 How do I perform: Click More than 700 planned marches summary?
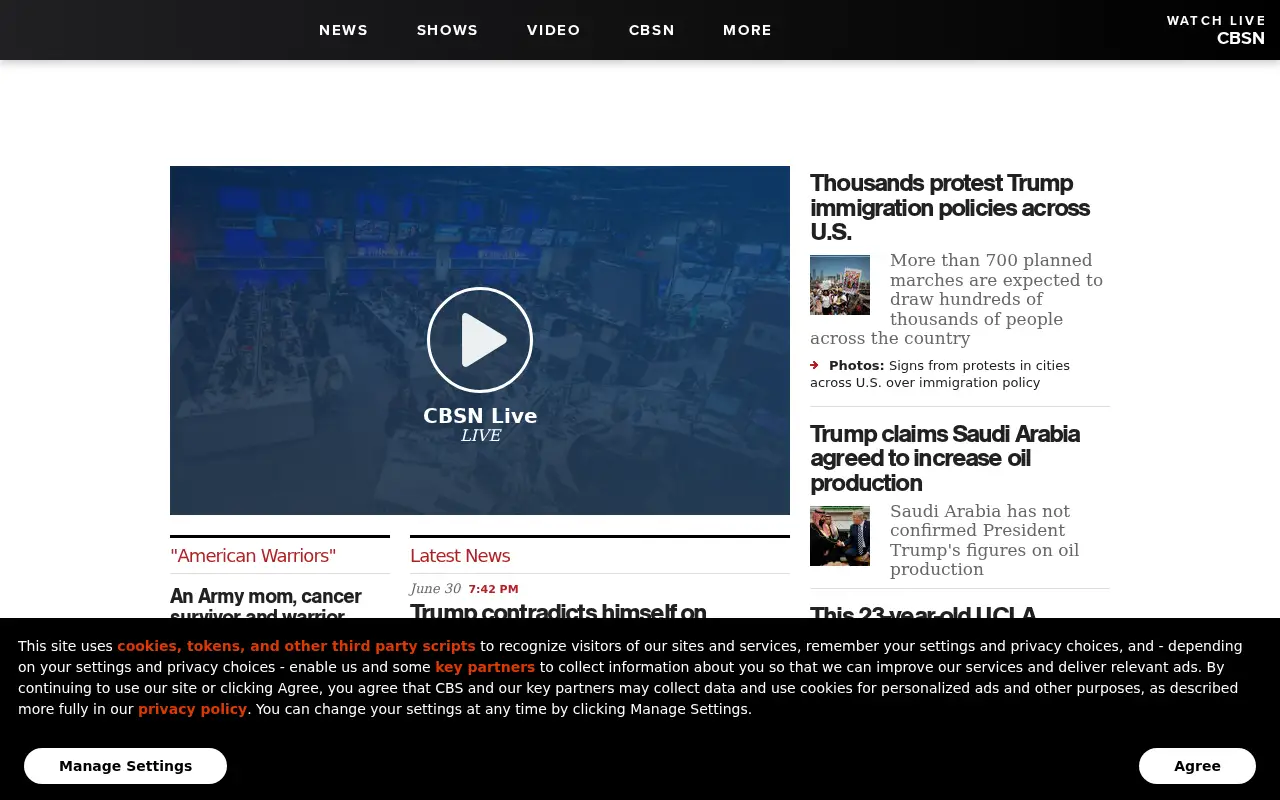957,299
